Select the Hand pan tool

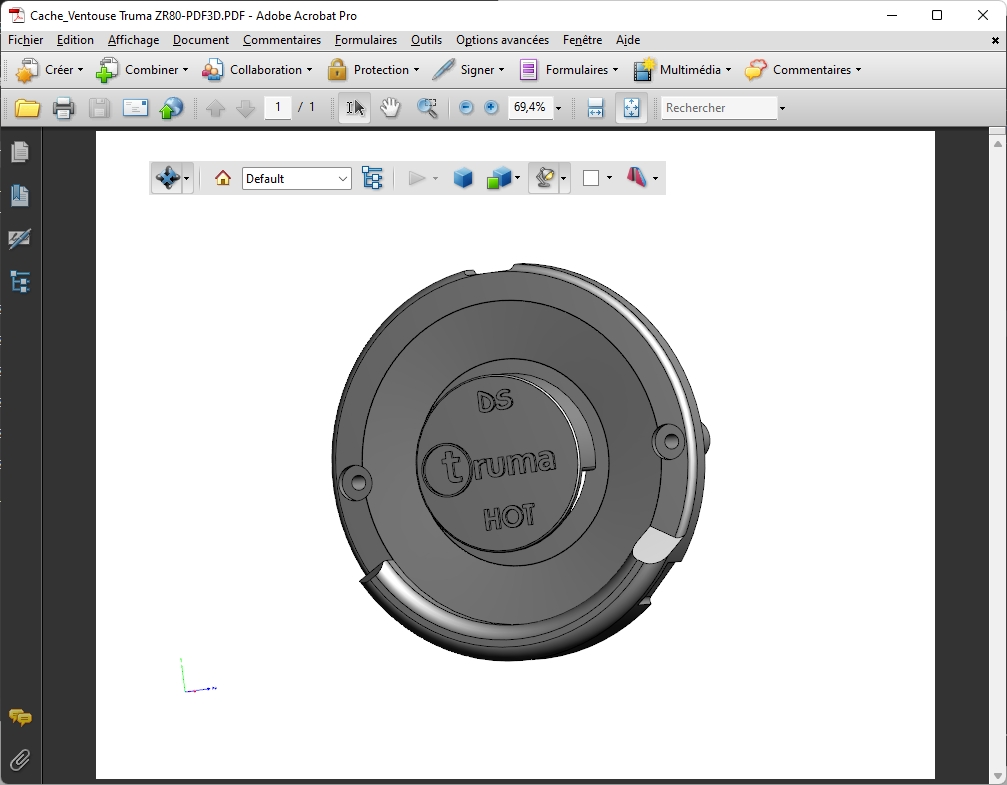(390, 108)
